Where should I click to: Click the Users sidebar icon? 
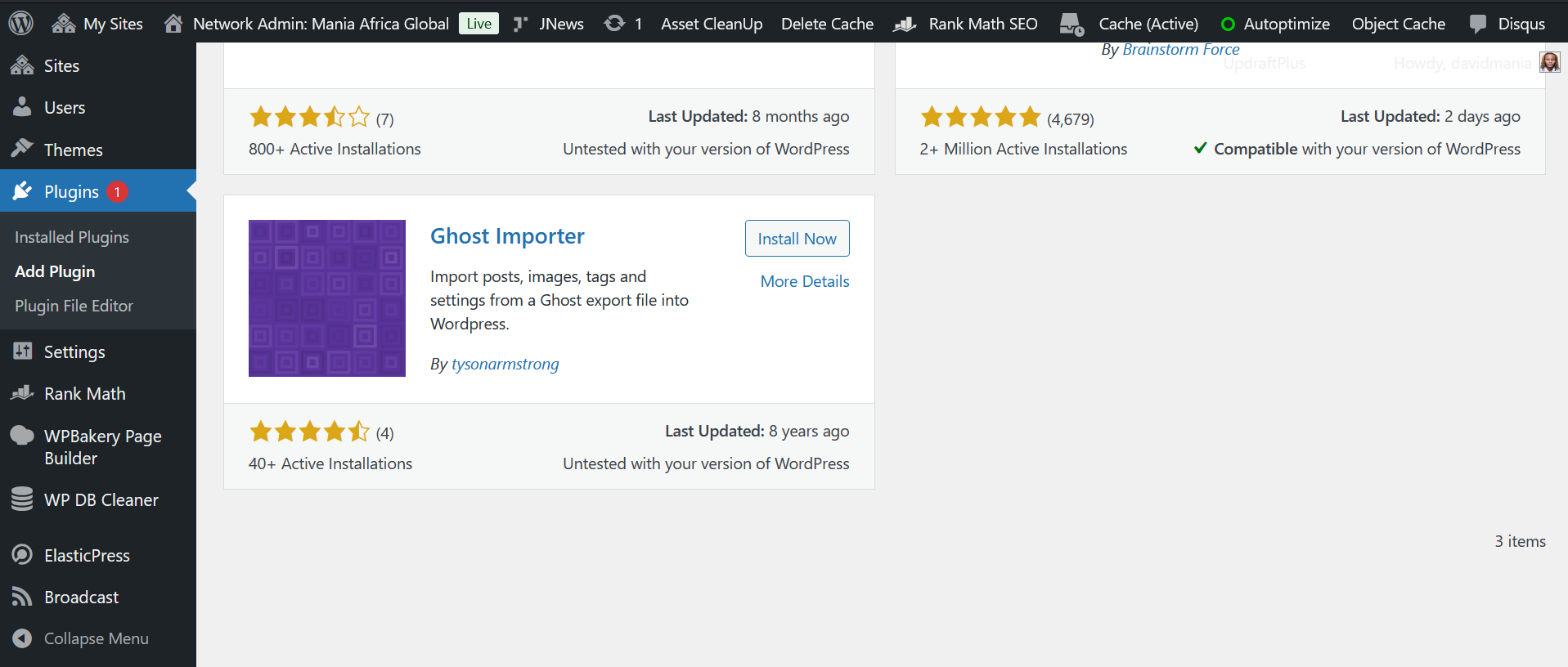22,107
